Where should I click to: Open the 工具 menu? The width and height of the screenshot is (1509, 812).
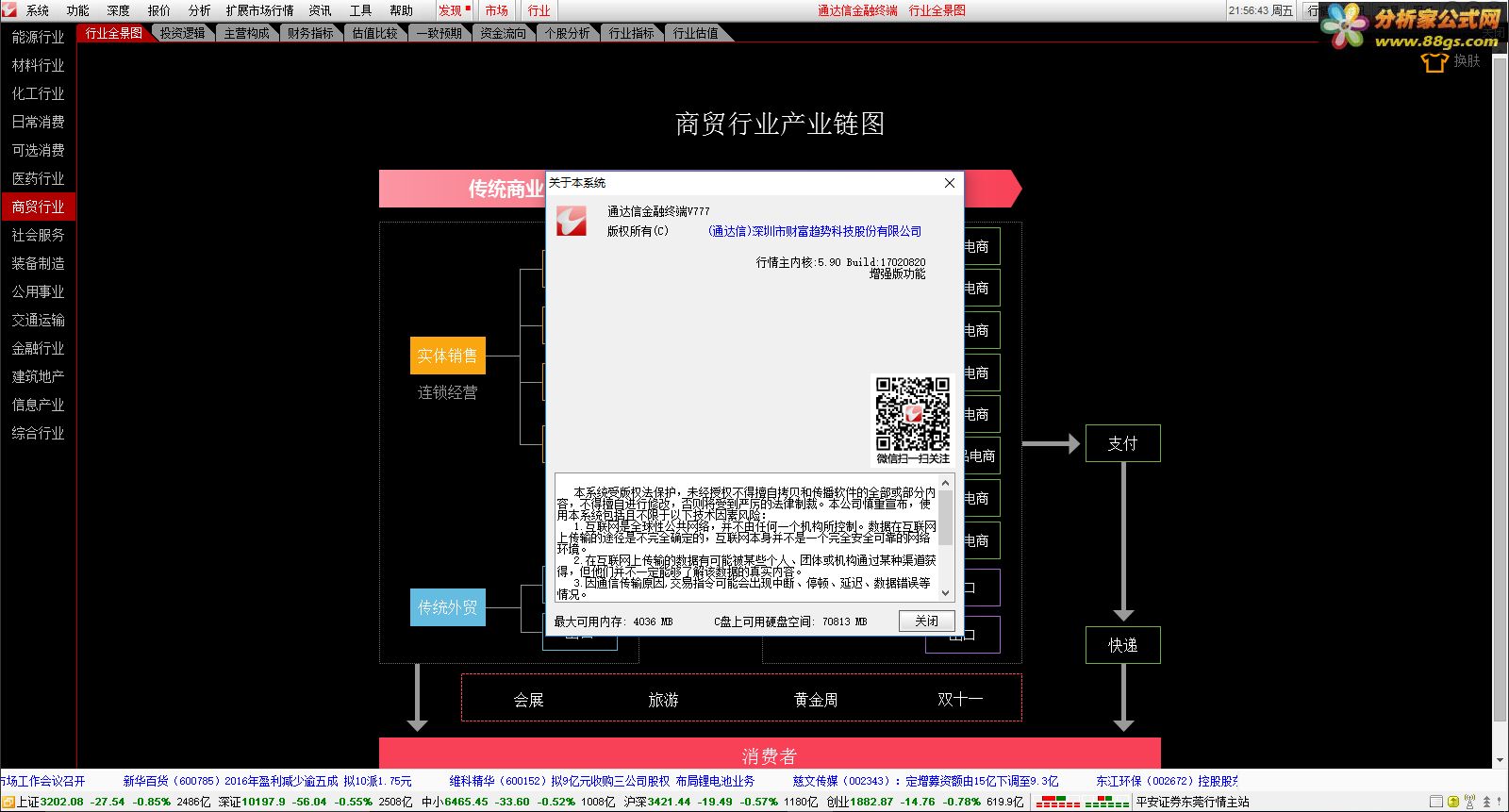coord(361,10)
